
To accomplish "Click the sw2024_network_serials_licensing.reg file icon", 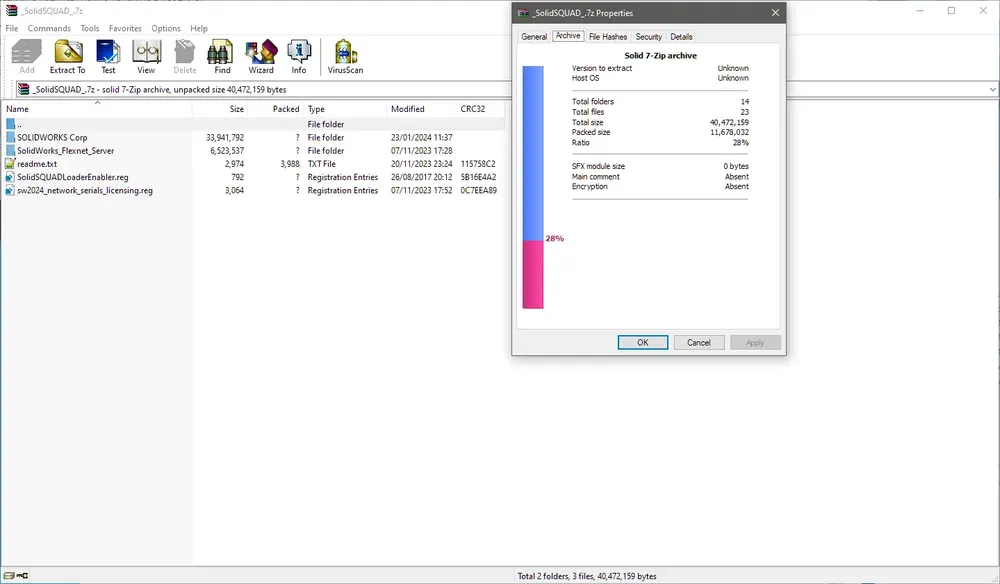I will click(x=10, y=190).
